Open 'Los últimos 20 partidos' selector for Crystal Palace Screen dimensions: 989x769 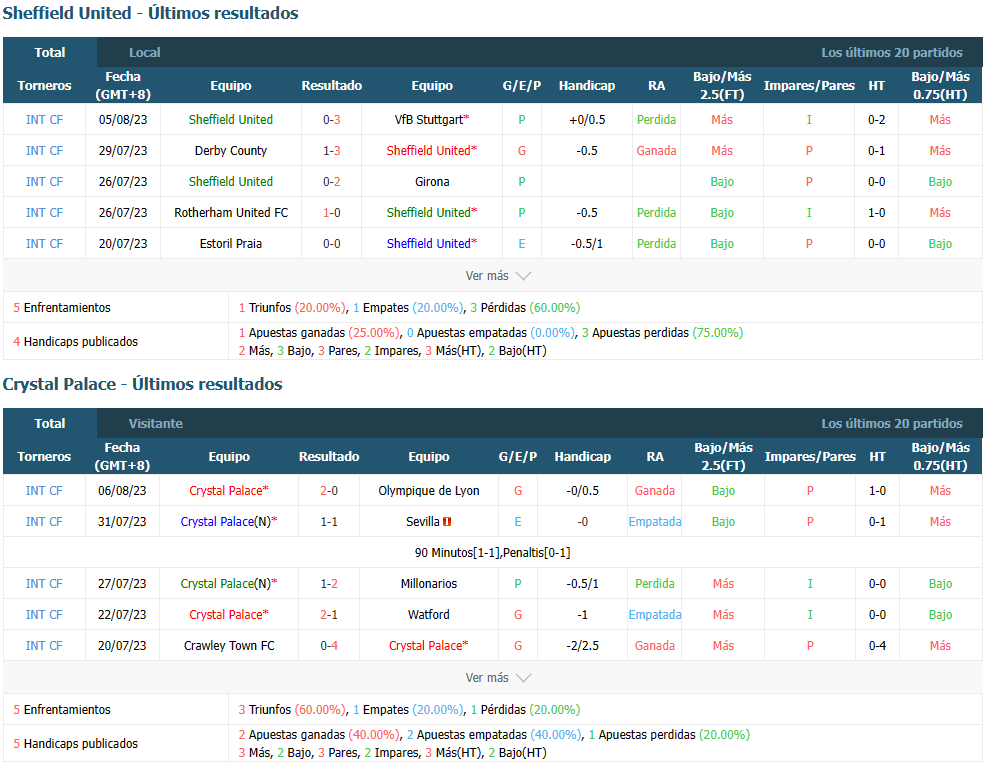coord(891,423)
